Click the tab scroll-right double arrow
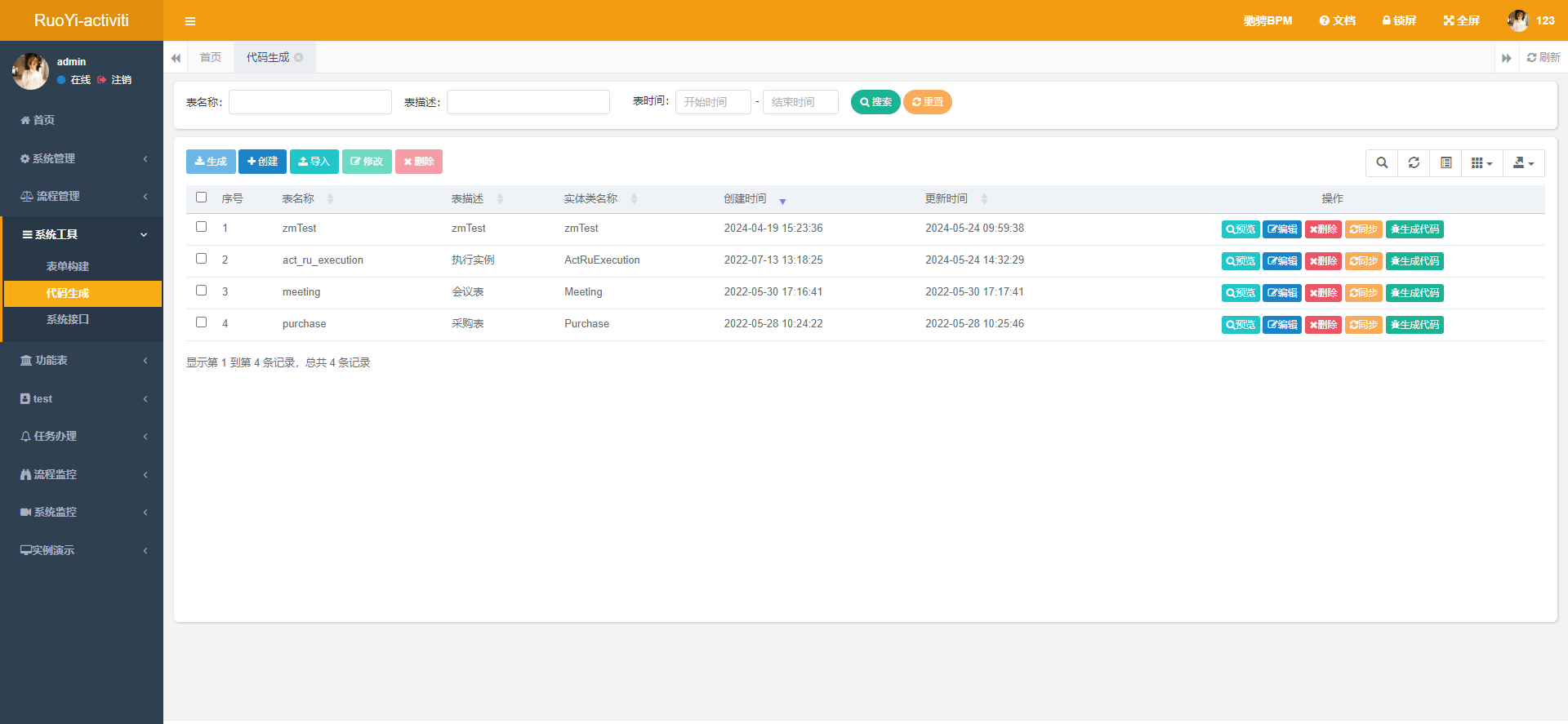The image size is (1568, 724). click(x=1506, y=58)
